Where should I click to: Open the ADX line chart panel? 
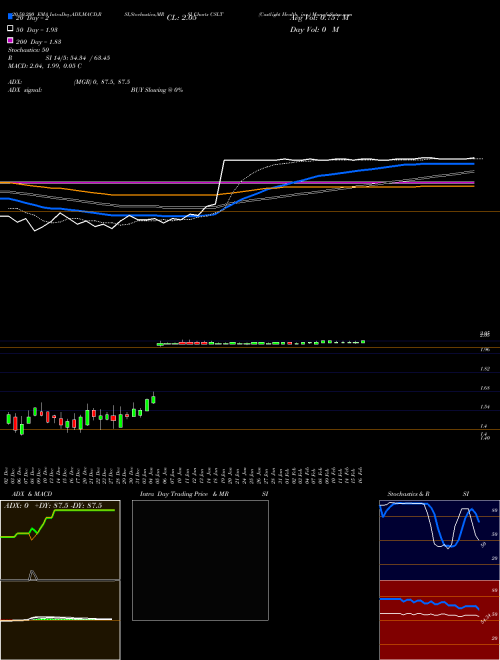tap(60, 540)
